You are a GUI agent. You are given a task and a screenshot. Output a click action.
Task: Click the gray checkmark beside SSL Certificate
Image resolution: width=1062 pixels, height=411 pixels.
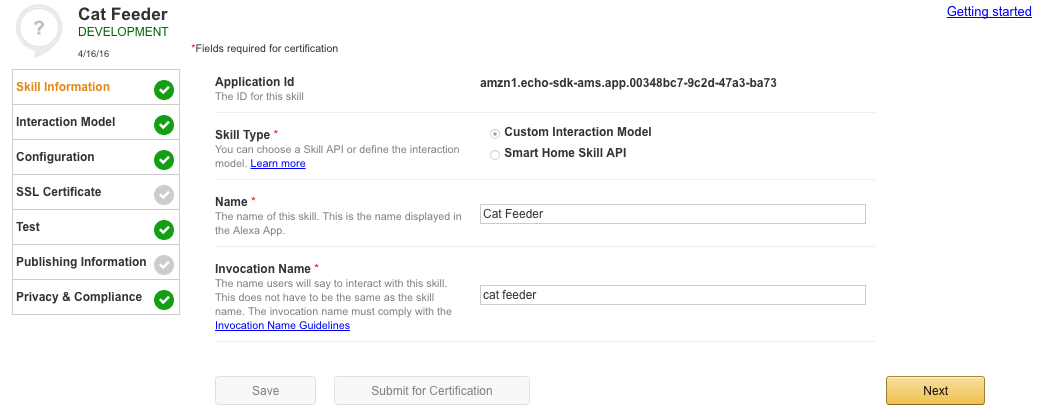[x=164, y=195]
